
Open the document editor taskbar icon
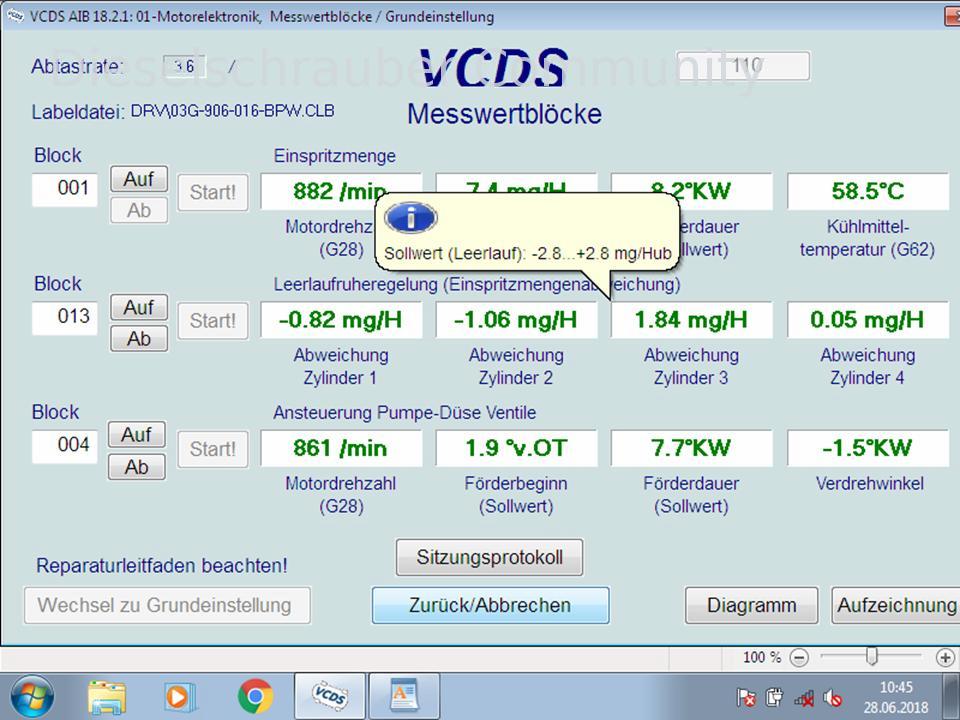(403, 697)
